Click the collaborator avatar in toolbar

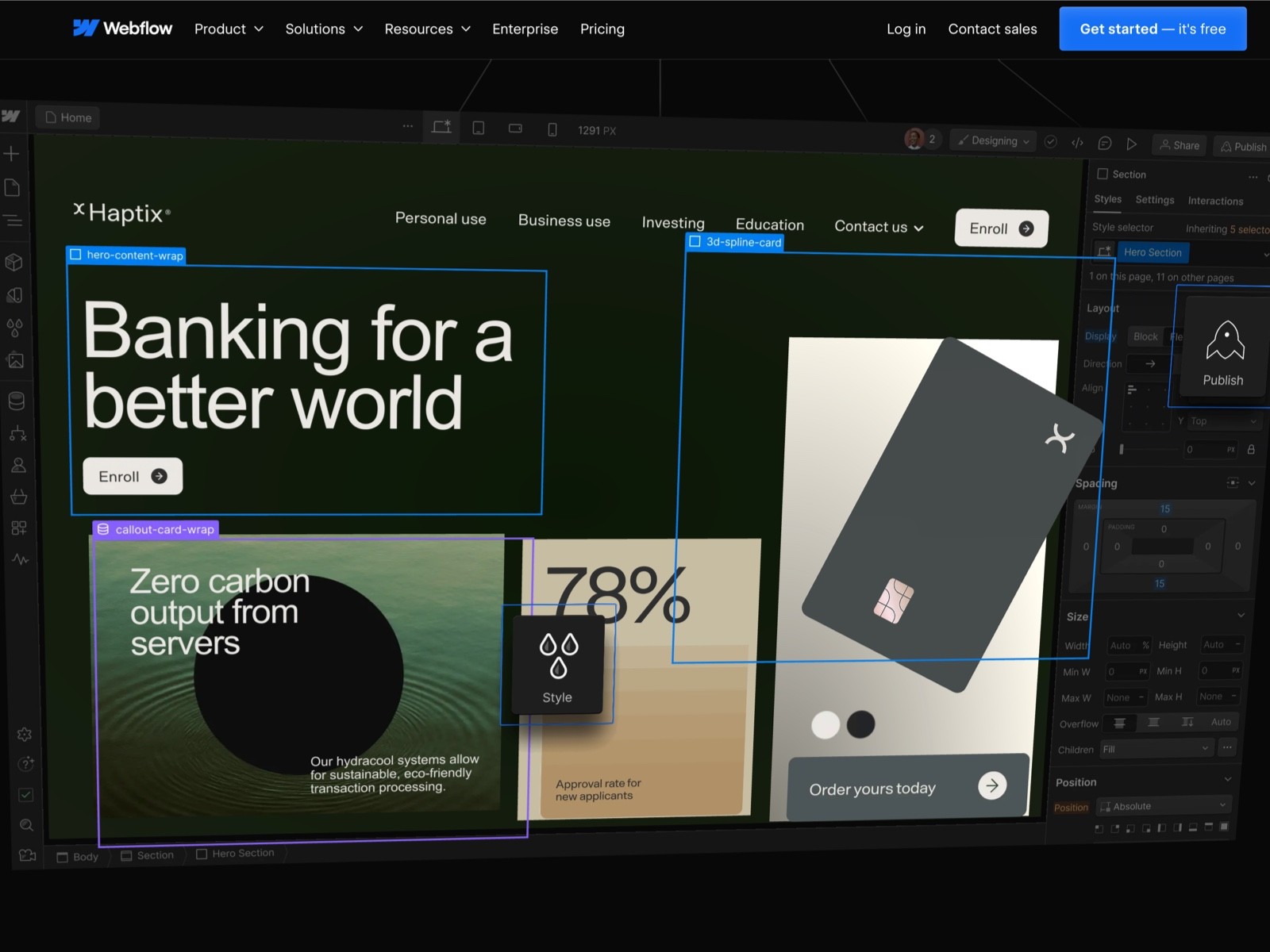(914, 139)
